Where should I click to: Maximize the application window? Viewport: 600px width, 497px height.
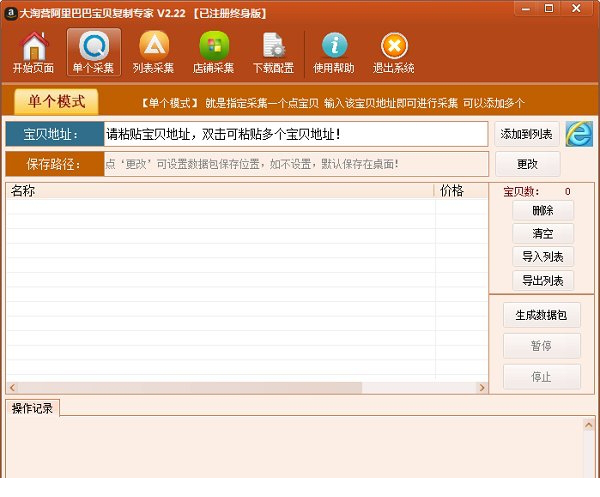pyautogui.click(x=549, y=8)
